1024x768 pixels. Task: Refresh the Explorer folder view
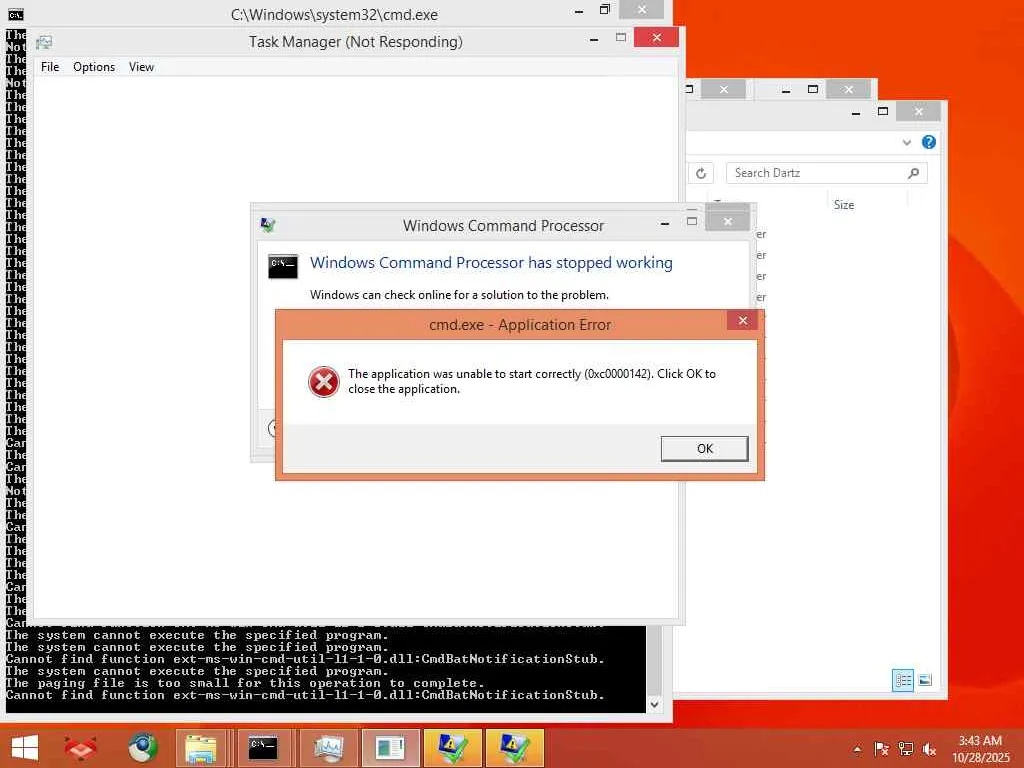coord(701,173)
